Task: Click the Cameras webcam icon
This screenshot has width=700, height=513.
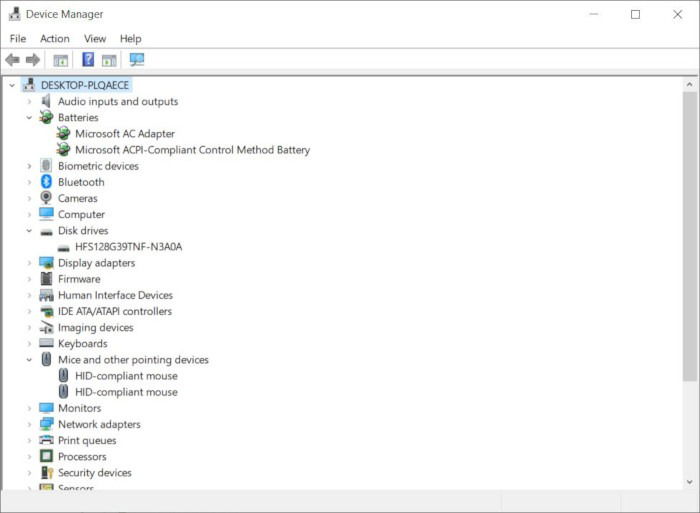Action: [46, 198]
